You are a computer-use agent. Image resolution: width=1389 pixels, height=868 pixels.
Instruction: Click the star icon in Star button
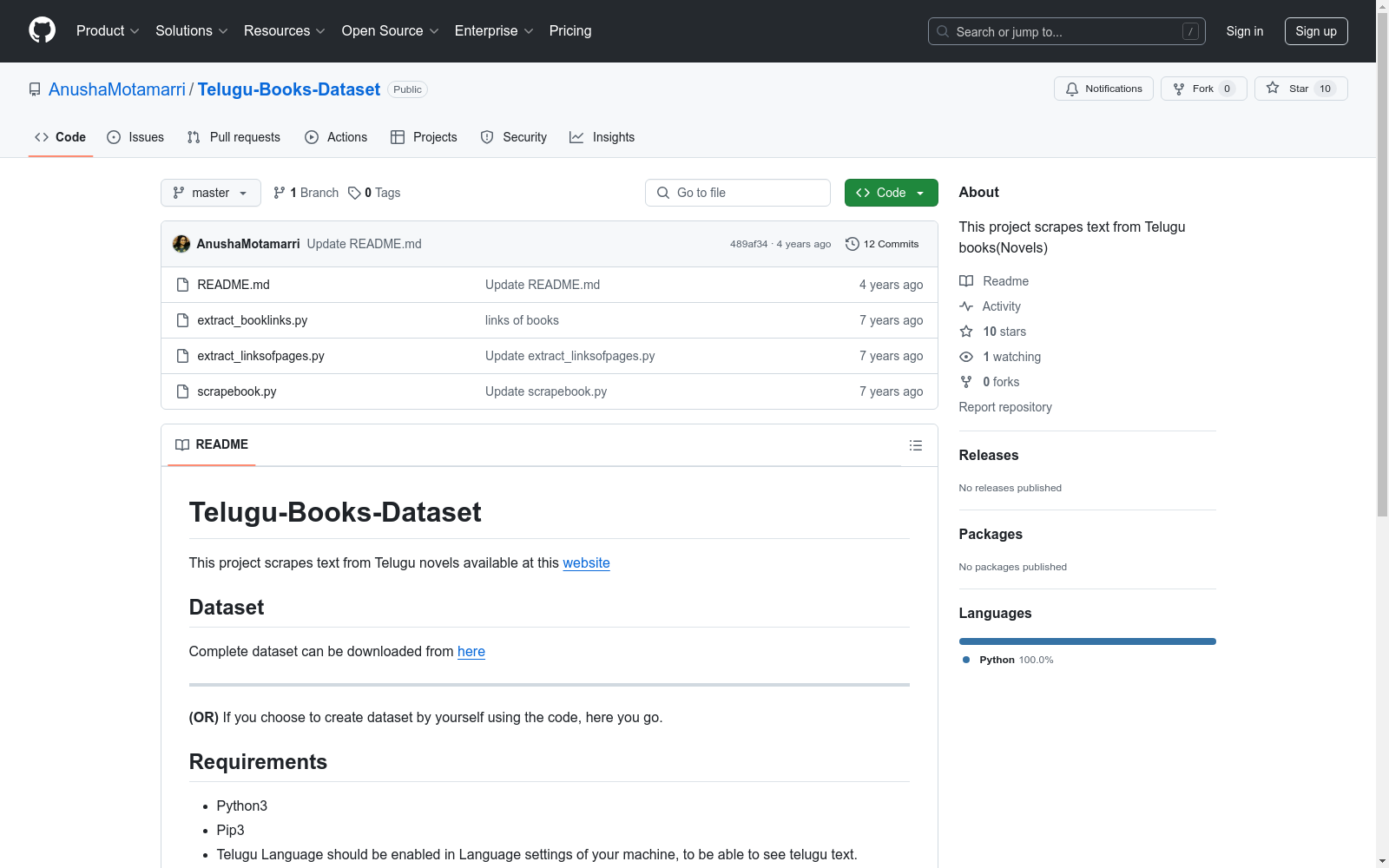(x=1273, y=88)
